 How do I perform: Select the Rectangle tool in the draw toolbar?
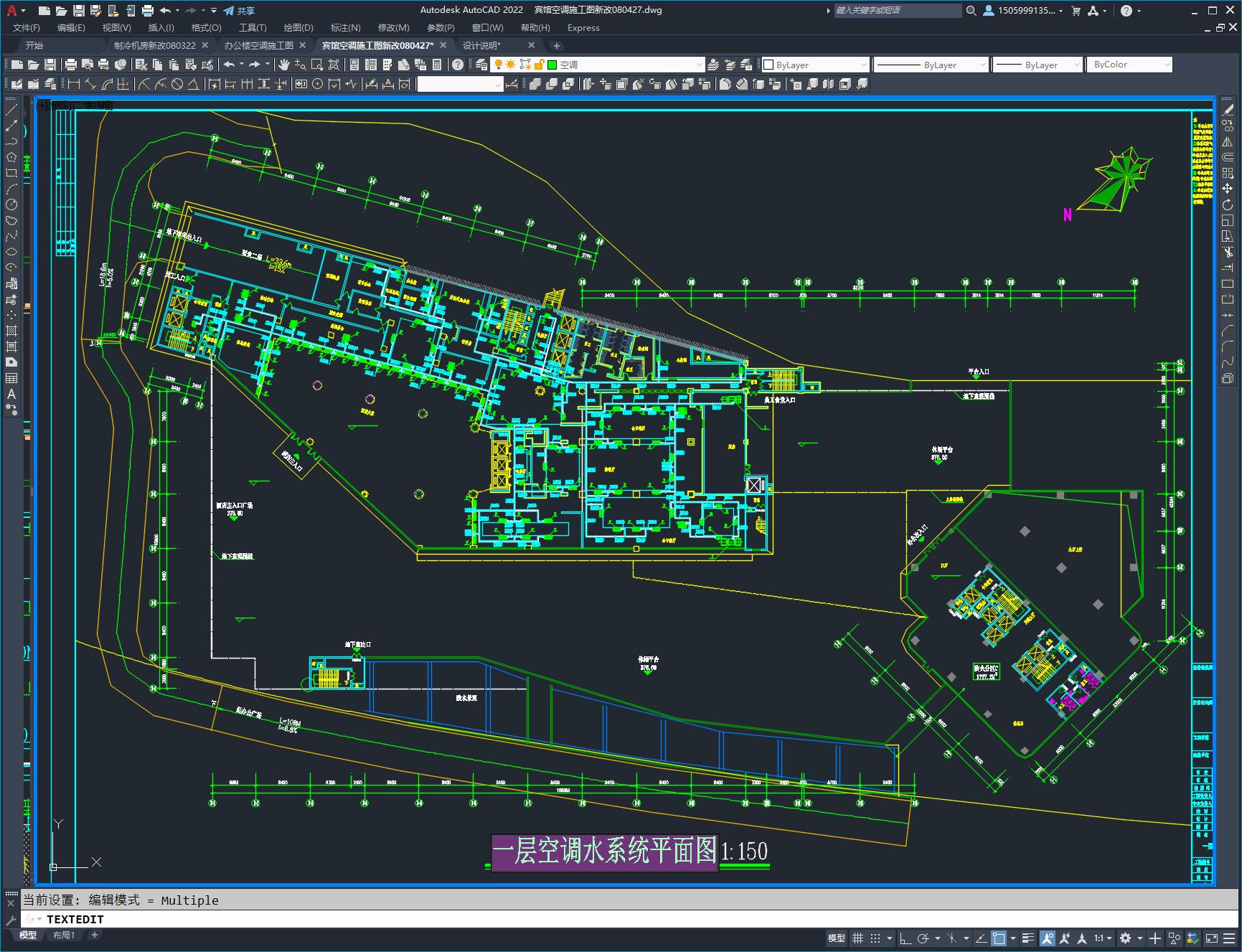pos(11,173)
